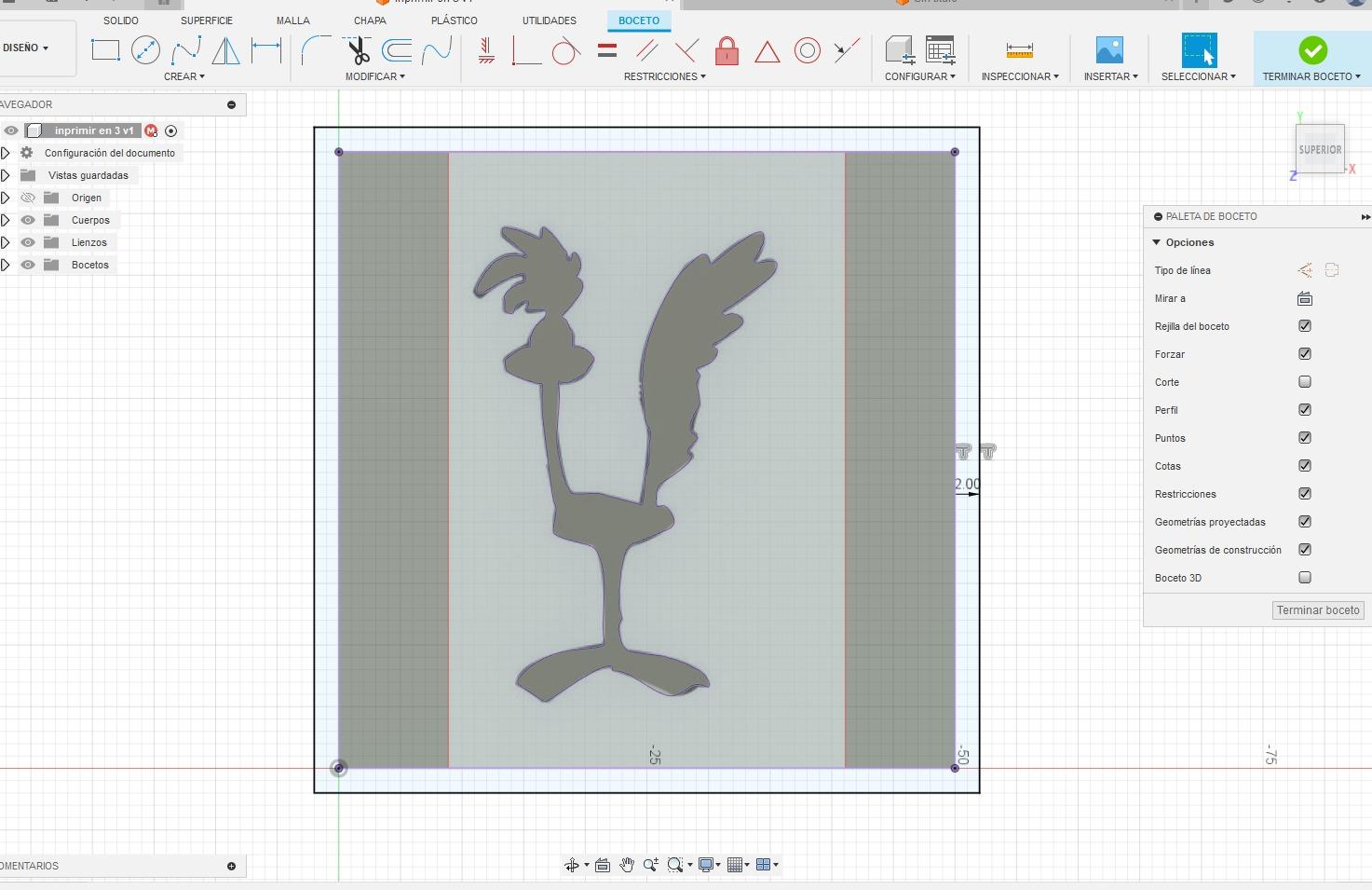Apply the Fix/Unfix lock constraint

[x=727, y=50]
